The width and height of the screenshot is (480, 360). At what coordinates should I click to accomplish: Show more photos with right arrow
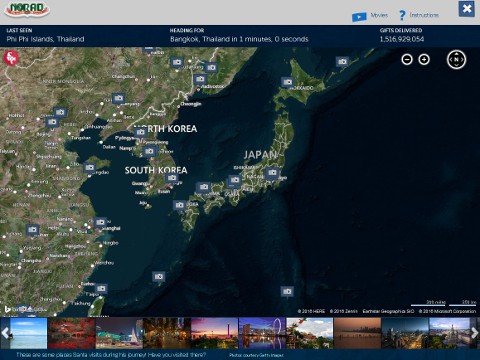(475, 333)
